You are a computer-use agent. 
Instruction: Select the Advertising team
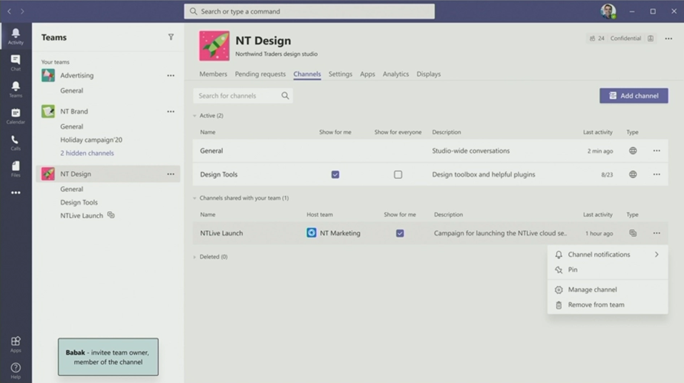(x=77, y=75)
